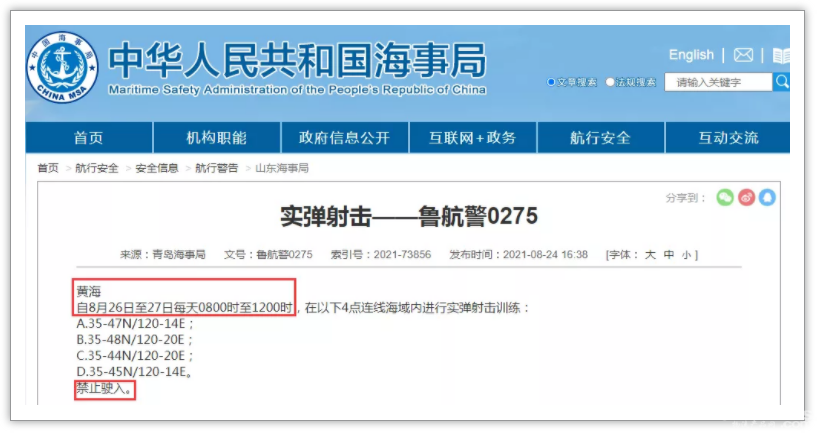Screen dimensions: 818x434
Task: Open the 首页 navigation tab
Action: (x=88, y=138)
